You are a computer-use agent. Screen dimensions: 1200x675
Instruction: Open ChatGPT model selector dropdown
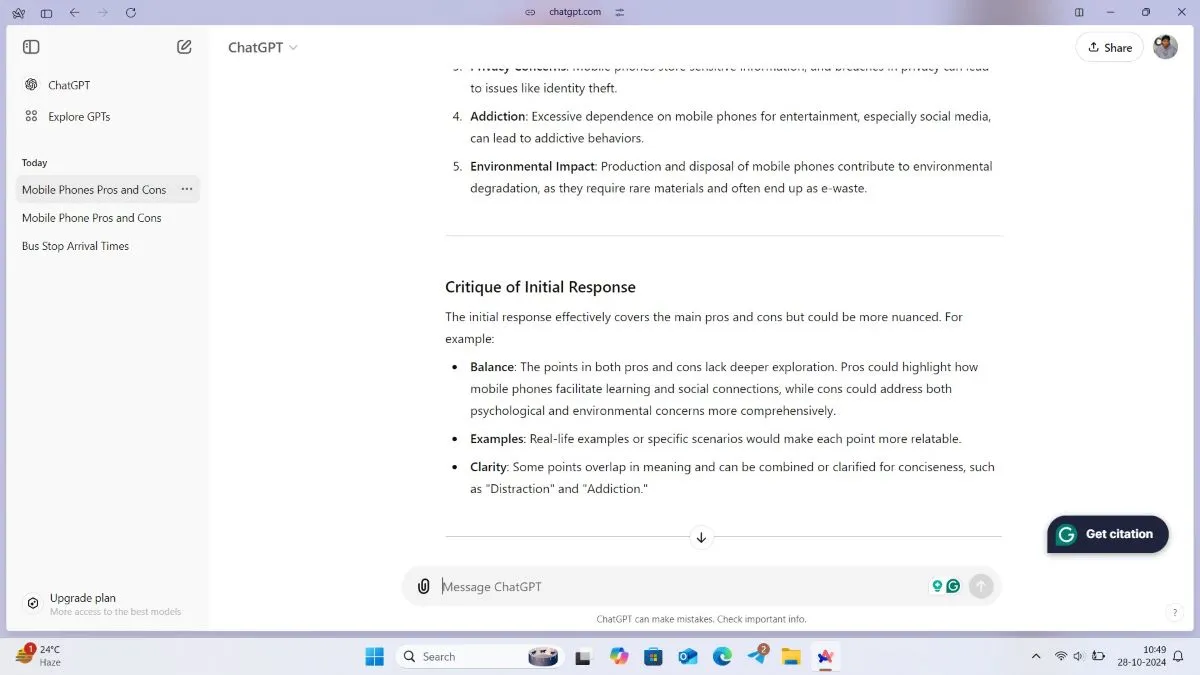coord(263,47)
